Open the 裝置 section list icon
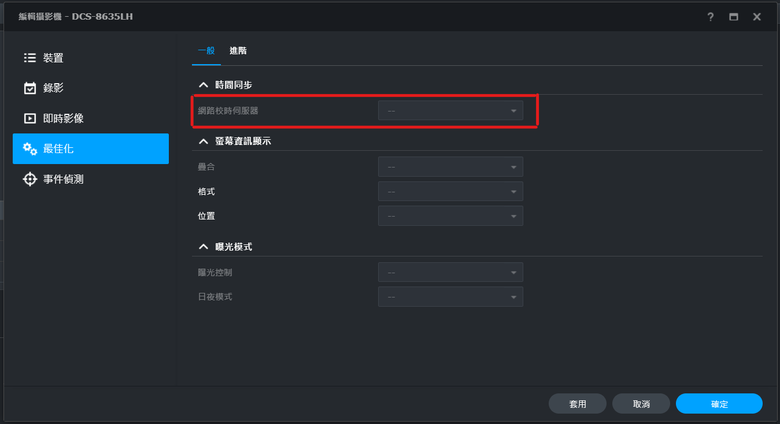The width and height of the screenshot is (780, 424). pos(30,58)
